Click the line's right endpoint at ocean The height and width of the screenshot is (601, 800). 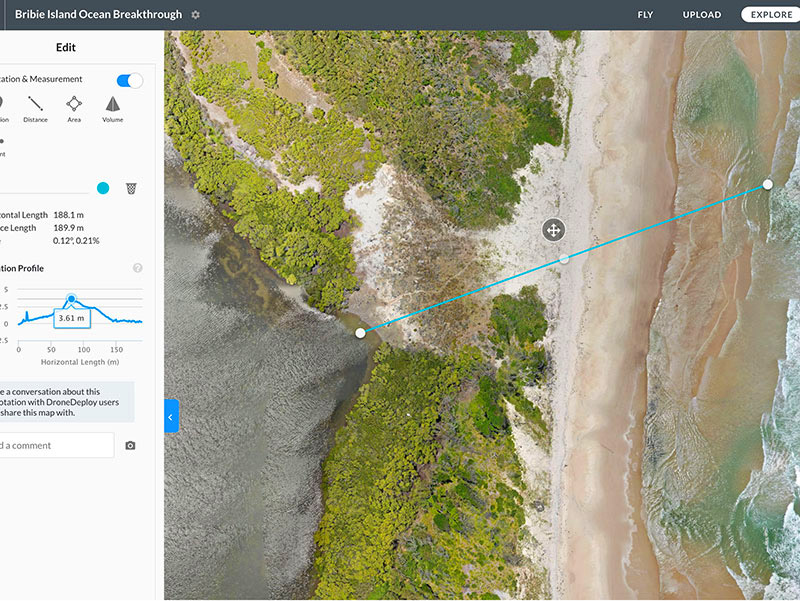767,184
